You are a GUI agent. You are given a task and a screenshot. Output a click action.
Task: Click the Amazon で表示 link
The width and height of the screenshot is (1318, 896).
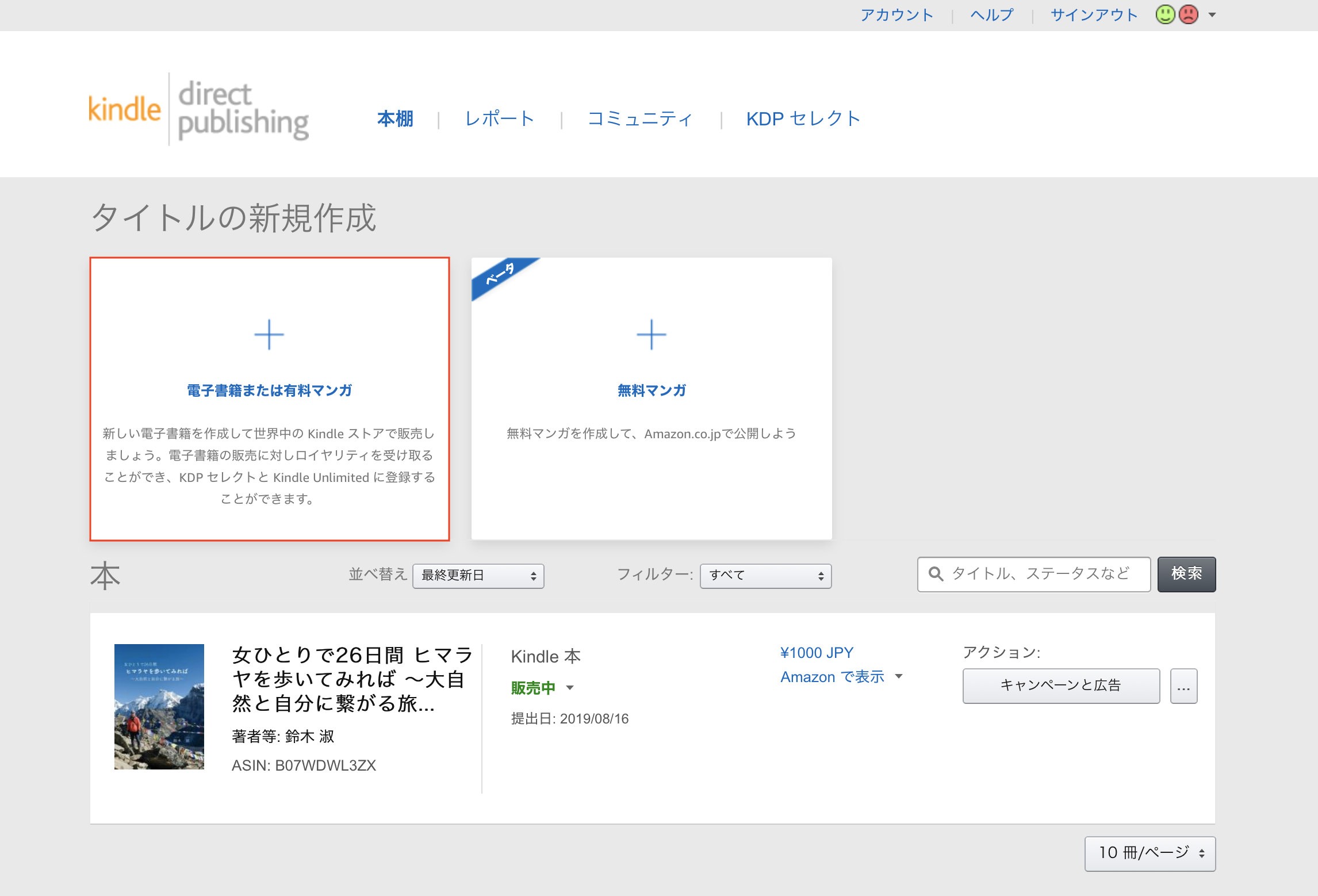[x=832, y=677]
